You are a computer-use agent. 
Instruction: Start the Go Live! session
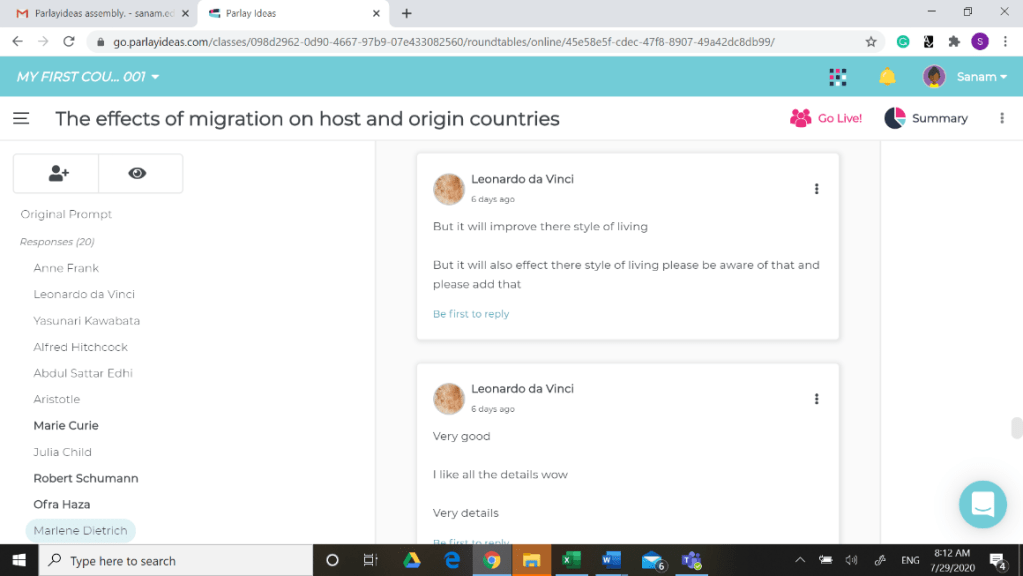coord(826,118)
